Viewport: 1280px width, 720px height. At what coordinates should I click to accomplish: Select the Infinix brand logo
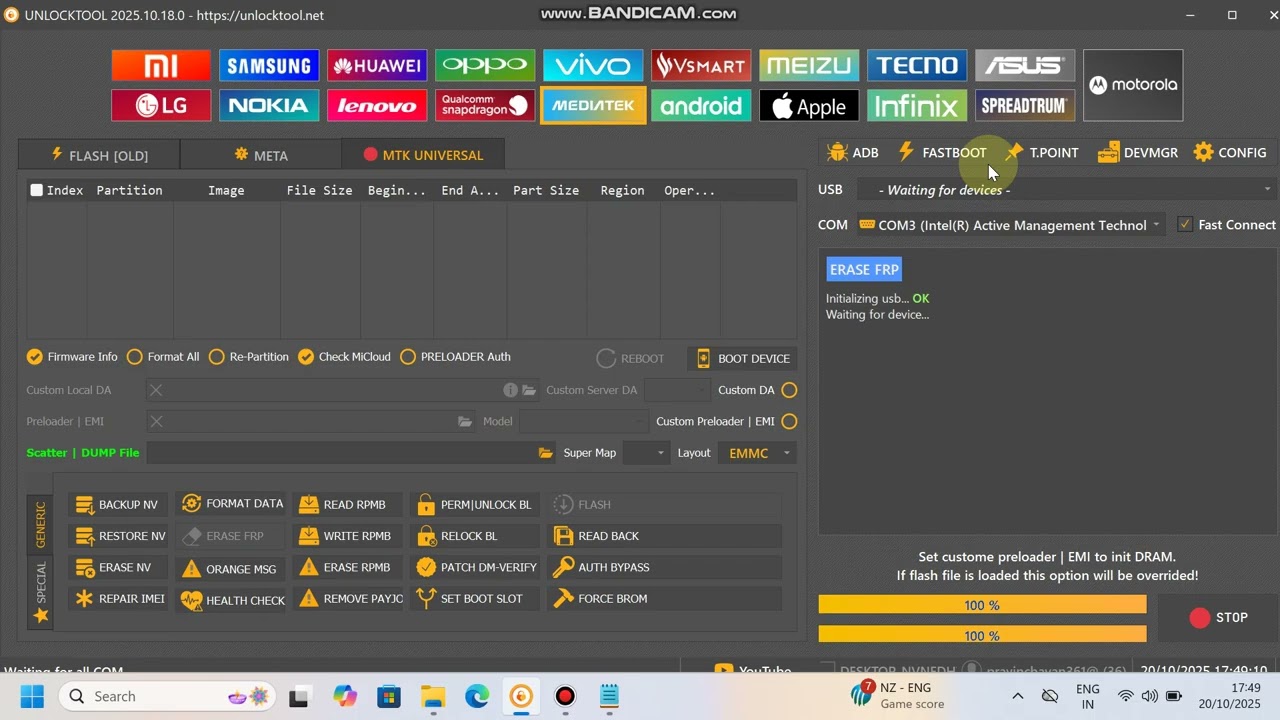pos(917,105)
